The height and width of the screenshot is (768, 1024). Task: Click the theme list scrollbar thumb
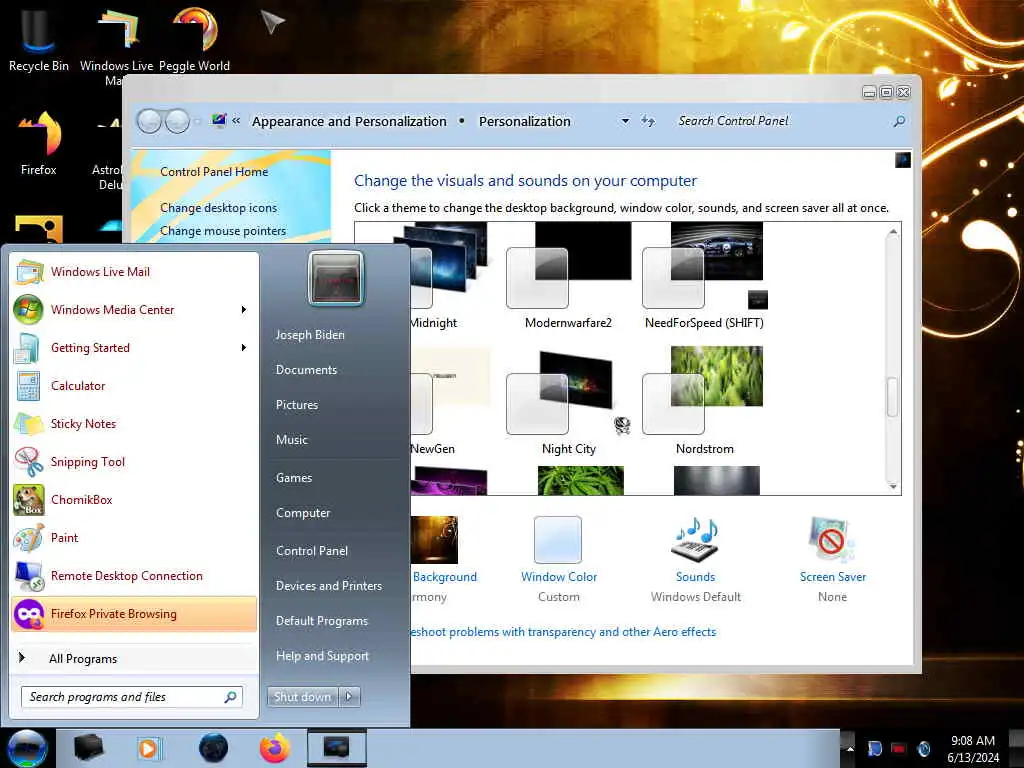pos(892,397)
